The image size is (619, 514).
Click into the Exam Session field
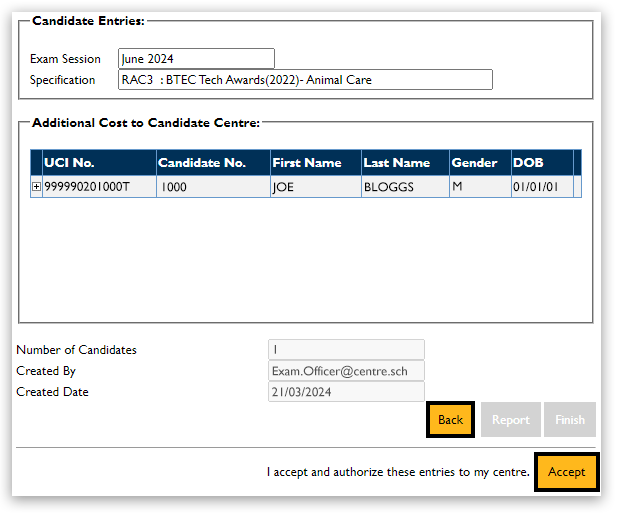coord(196,59)
